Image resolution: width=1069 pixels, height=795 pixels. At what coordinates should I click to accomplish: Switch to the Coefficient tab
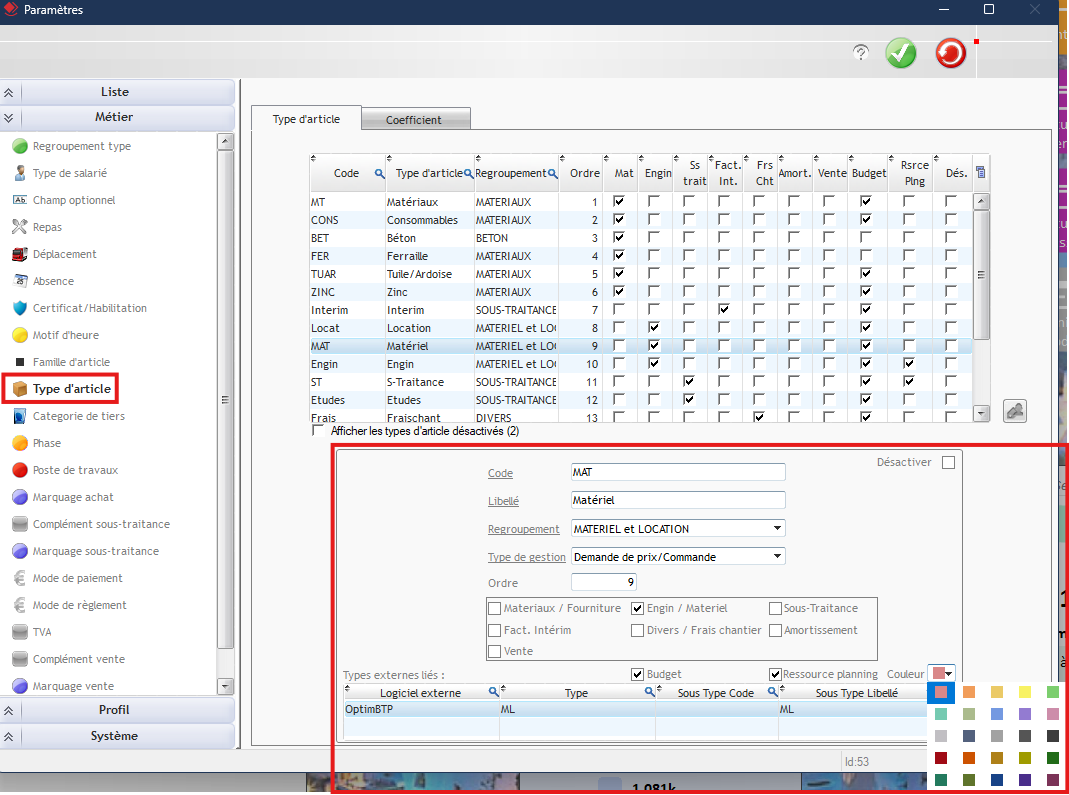coord(414,120)
